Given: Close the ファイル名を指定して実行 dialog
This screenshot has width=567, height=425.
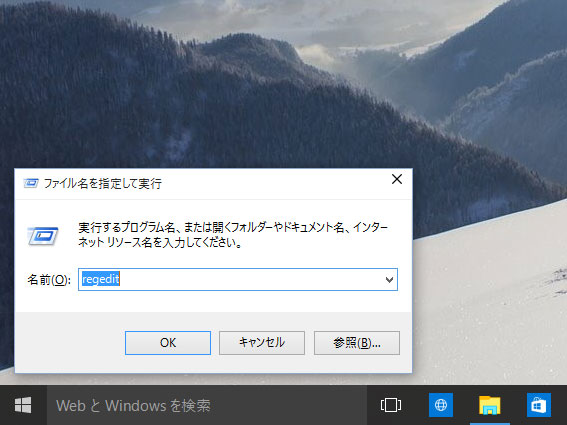Looking at the screenshot, I should pos(397,179).
